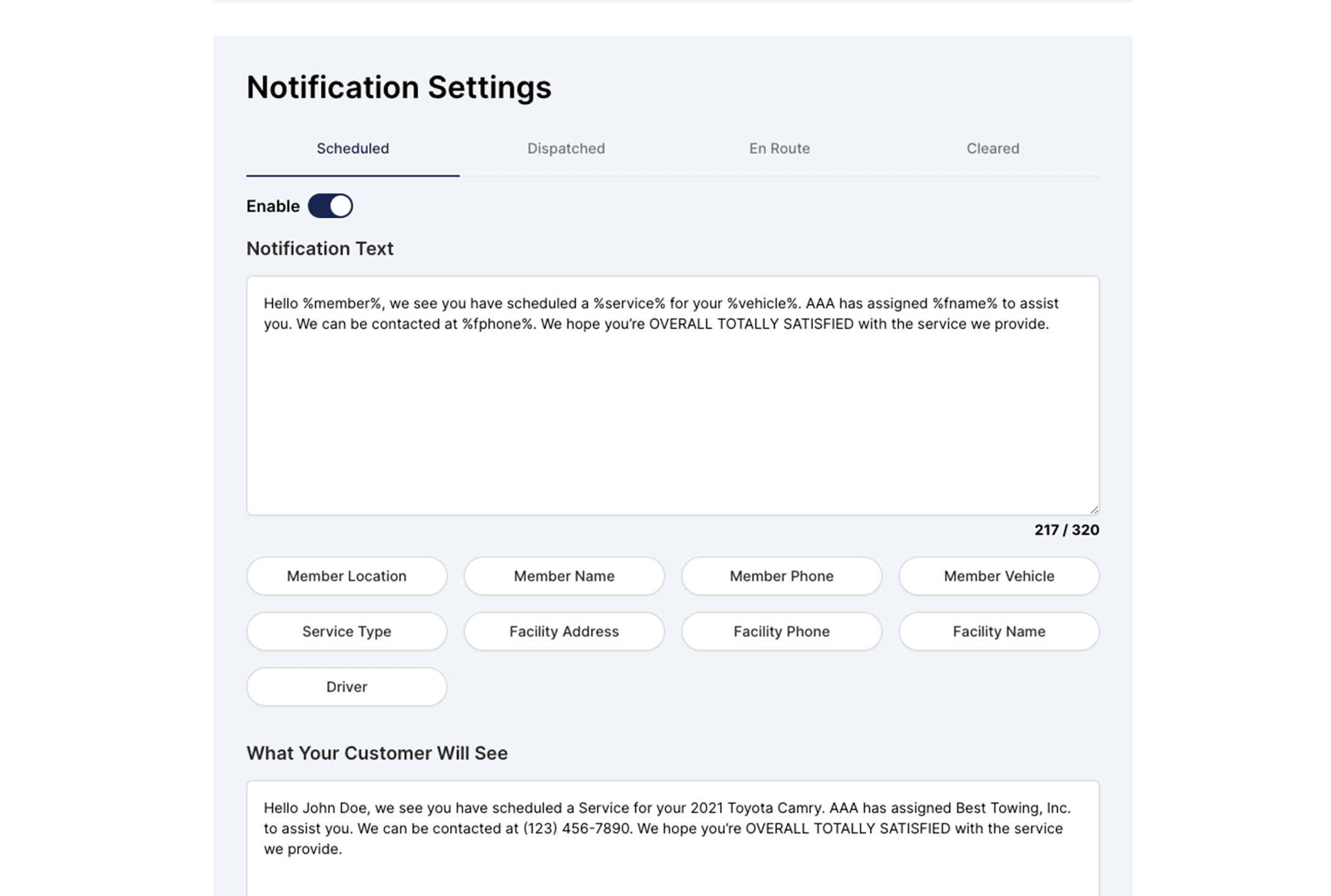Insert the Facility Name placeholder
The image size is (1331, 896).
point(999,632)
